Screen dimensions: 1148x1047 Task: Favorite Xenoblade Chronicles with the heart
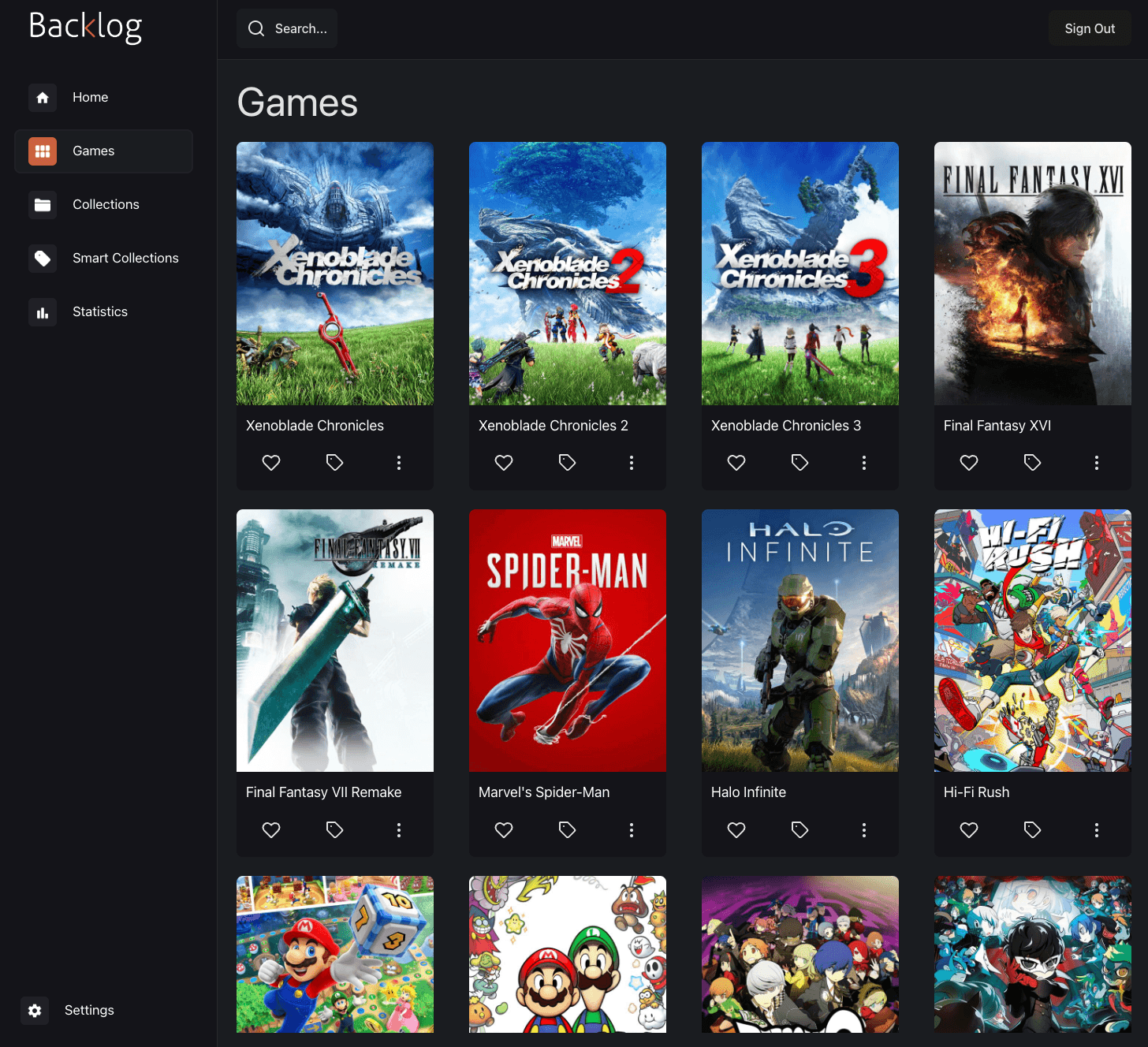271,463
